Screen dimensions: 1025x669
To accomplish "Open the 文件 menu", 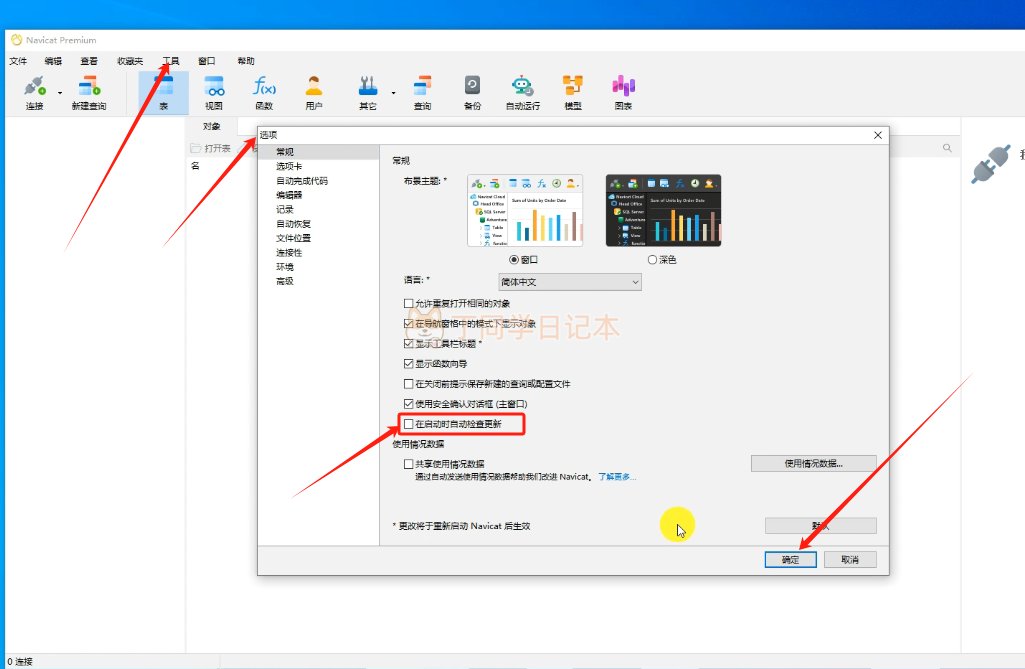I will click(x=18, y=61).
